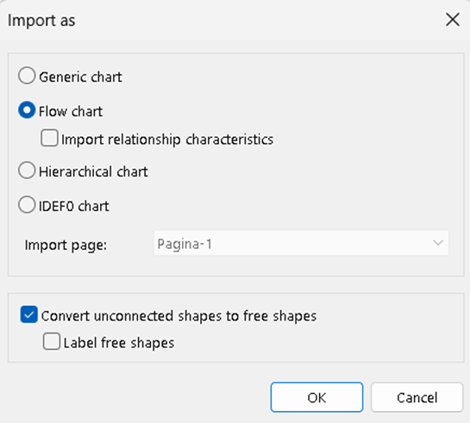
Task: Close the Import as dialog with X
Action: tap(453, 20)
